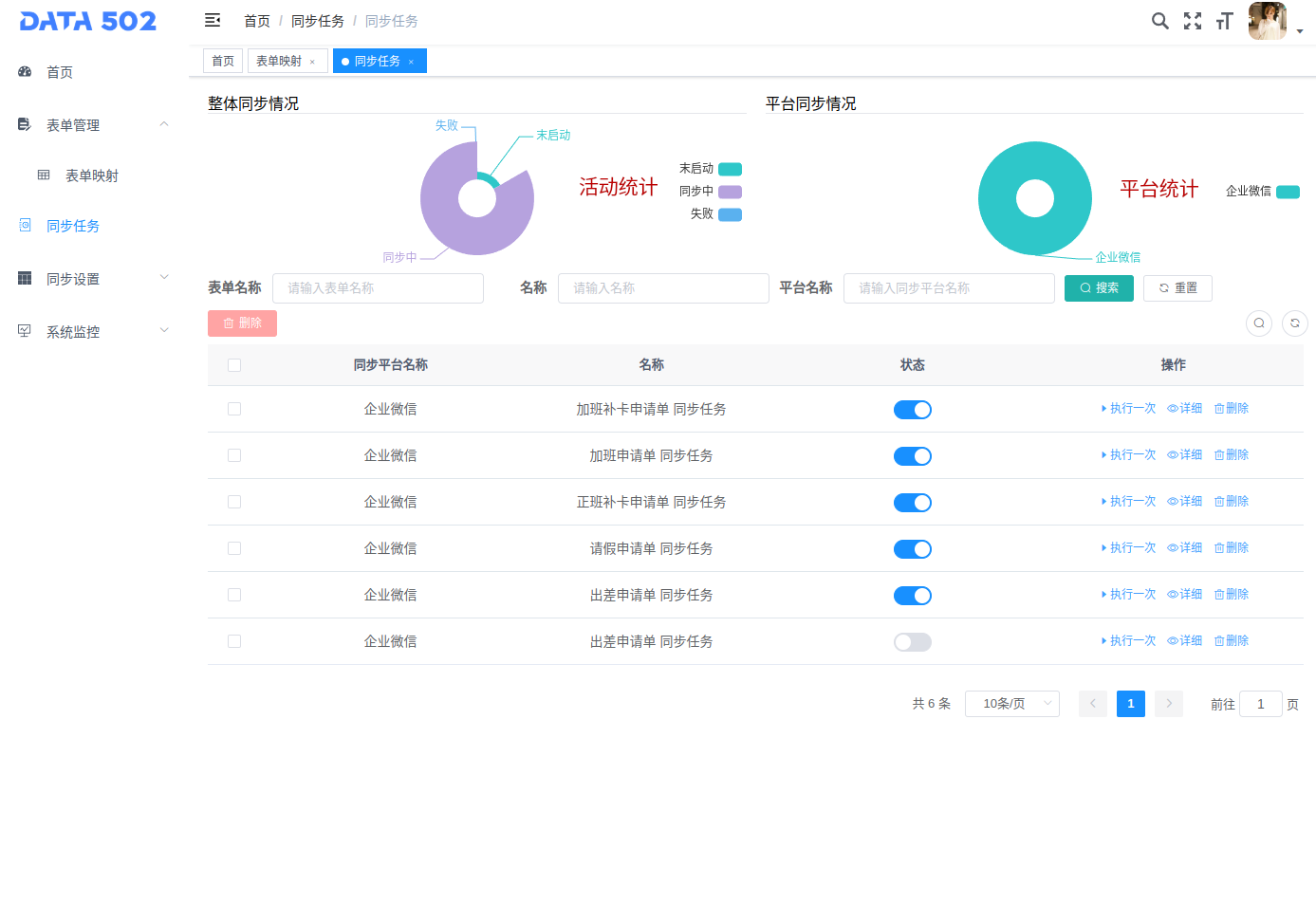Disable the 加班补卡申请单 status switch
This screenshot has height=904, width=1316.
coord(913,410)
